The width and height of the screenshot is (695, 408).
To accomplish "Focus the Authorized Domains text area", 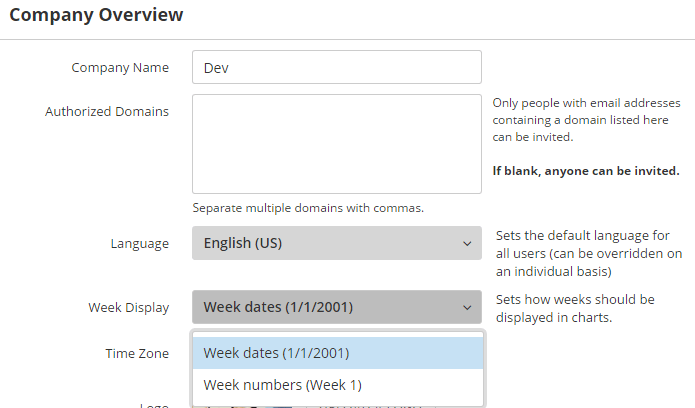I will (x=337, y=144).
